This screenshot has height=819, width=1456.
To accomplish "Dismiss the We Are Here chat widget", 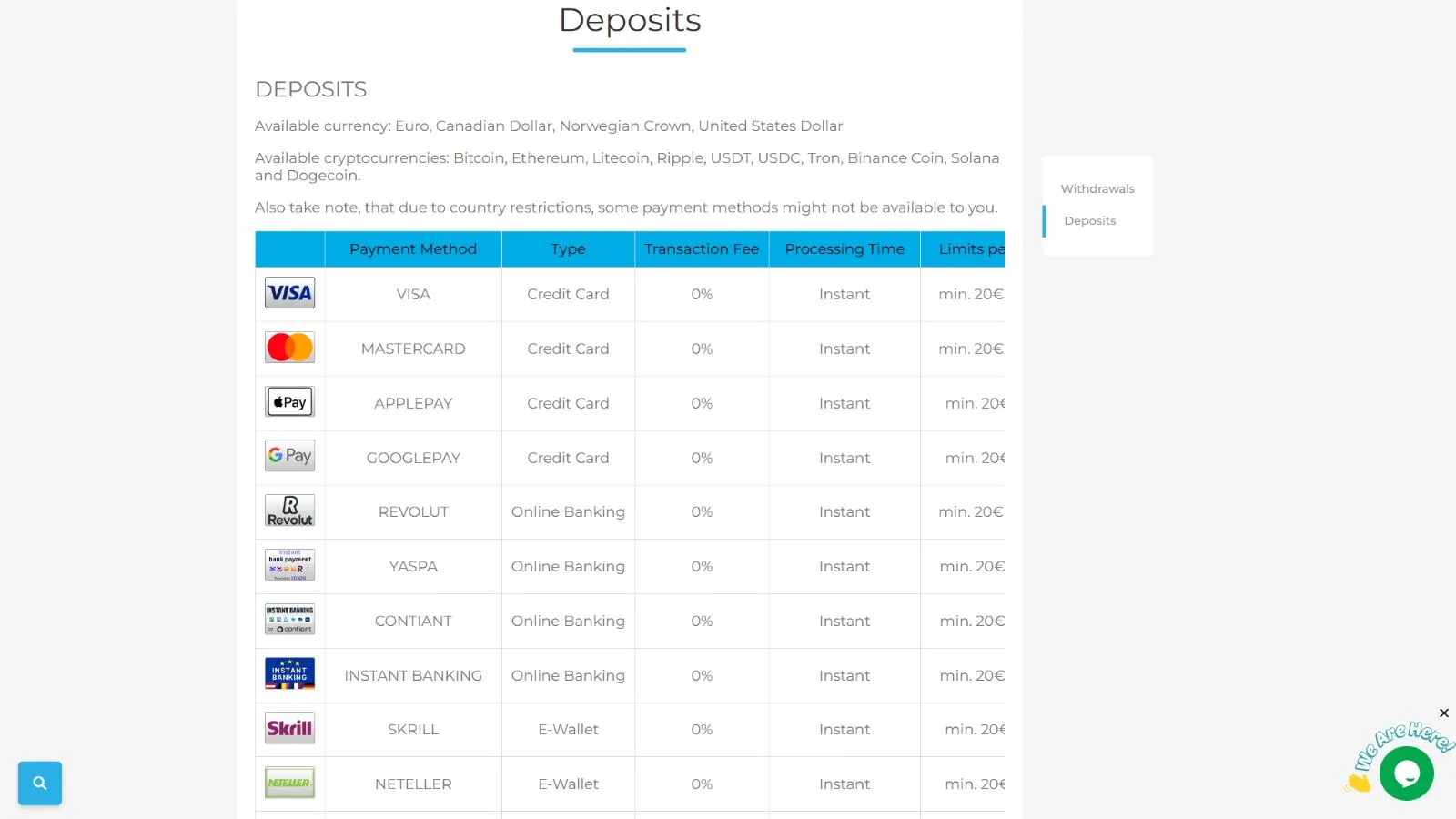I will [x=1443, y=713].
